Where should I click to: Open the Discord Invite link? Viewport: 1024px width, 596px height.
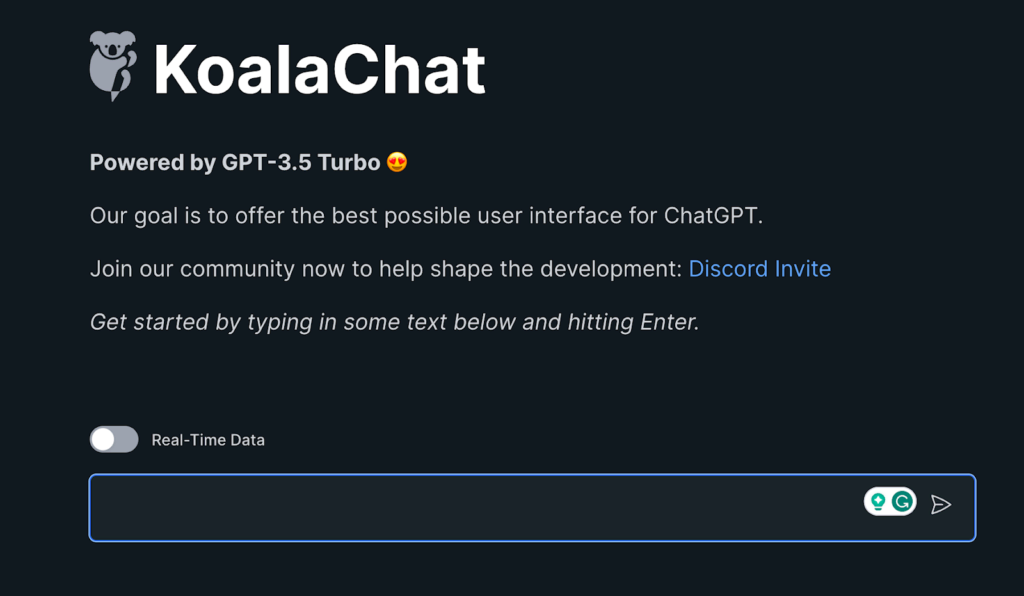[x=759, y=269]
